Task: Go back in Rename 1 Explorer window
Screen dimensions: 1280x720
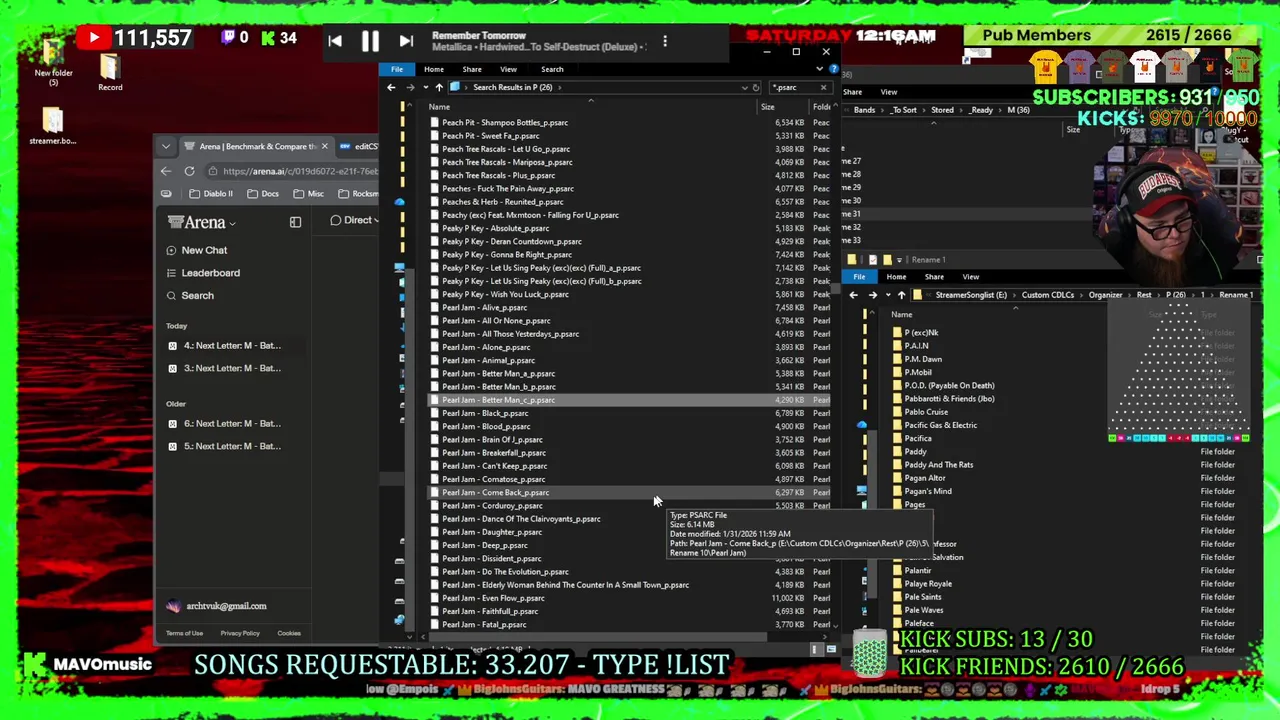Action: (x=853, y=295)
